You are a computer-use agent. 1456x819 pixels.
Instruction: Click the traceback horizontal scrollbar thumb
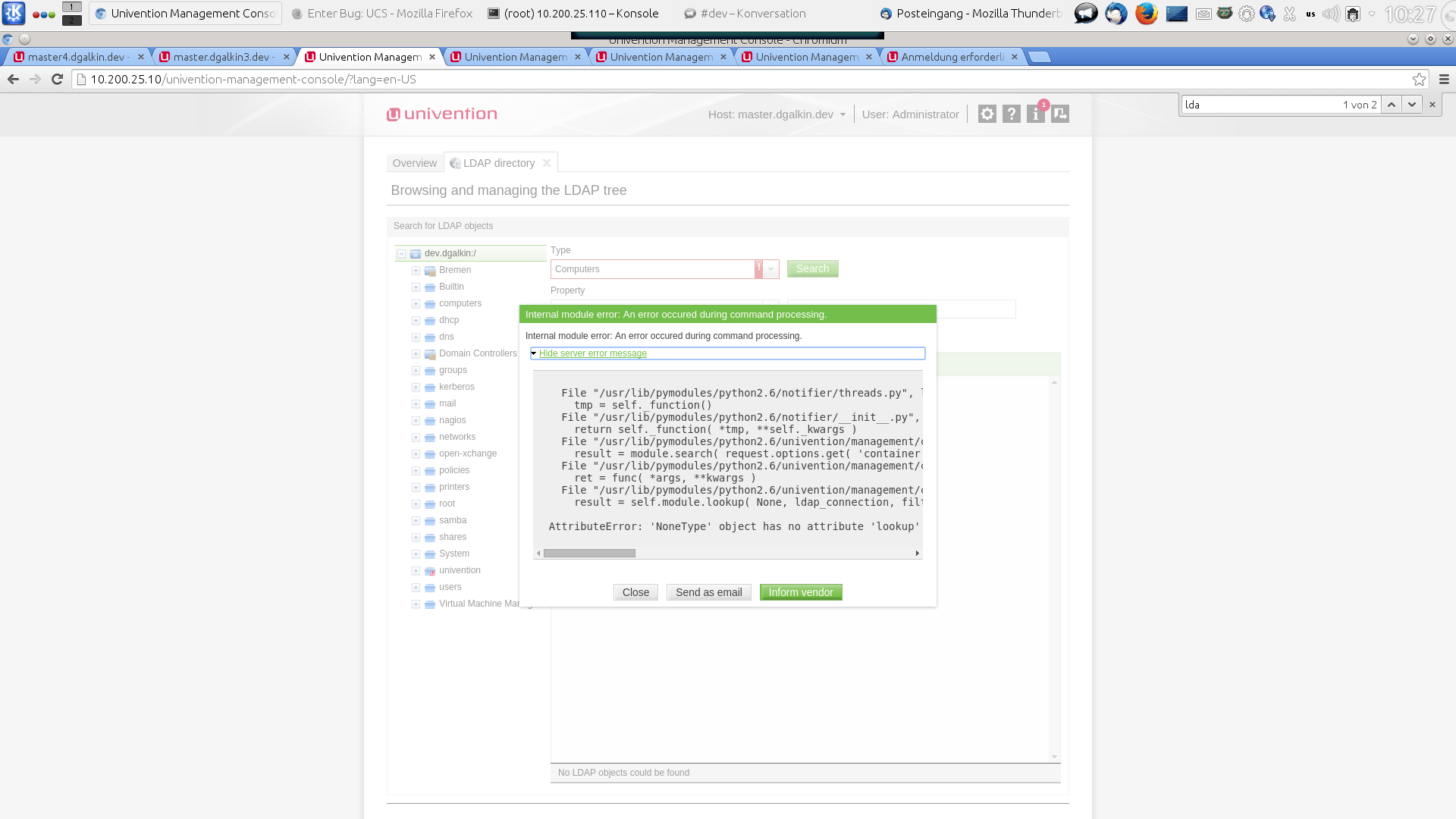coord(589,554)
